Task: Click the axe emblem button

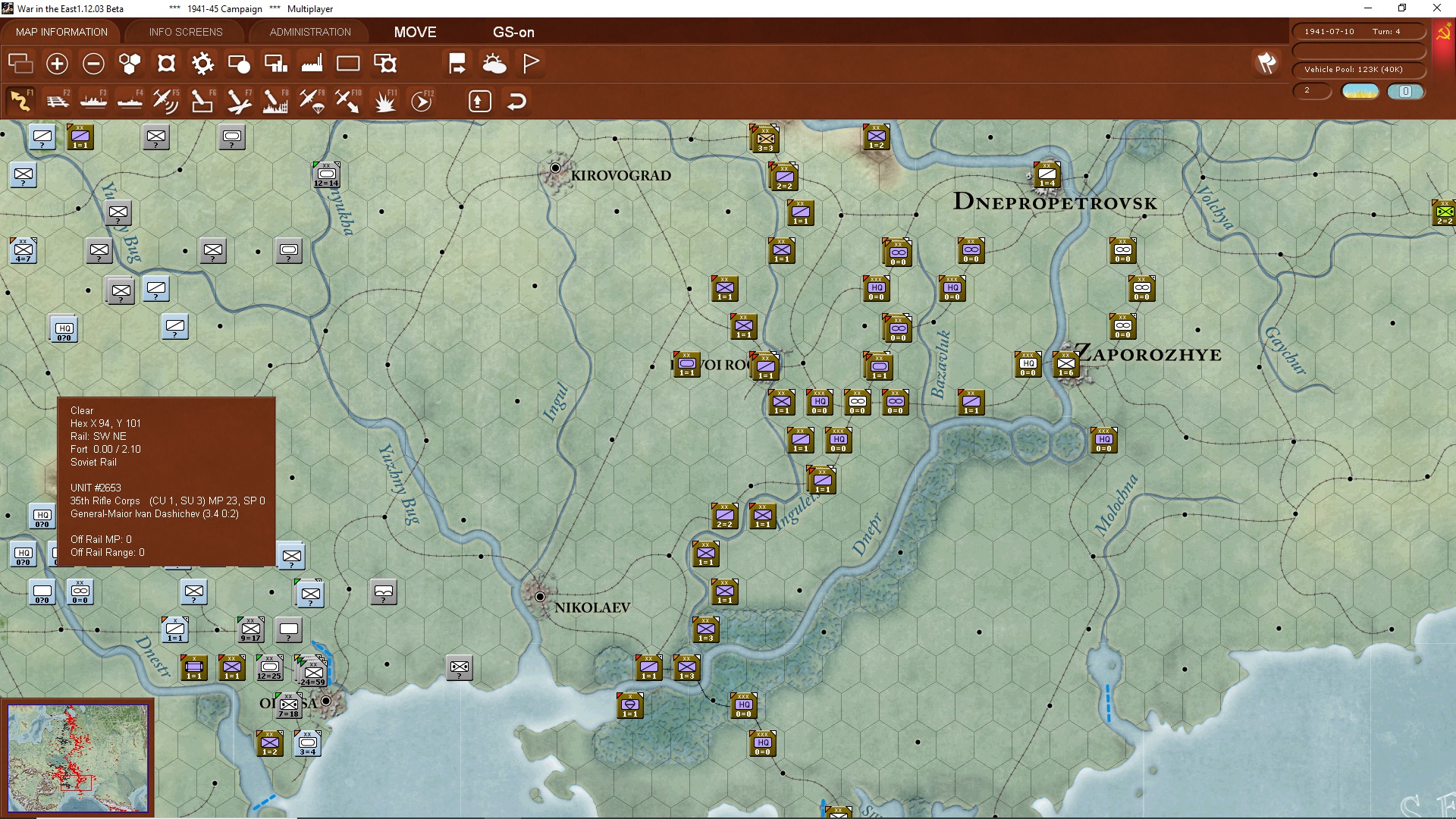Action: [x=1266, y=63]
